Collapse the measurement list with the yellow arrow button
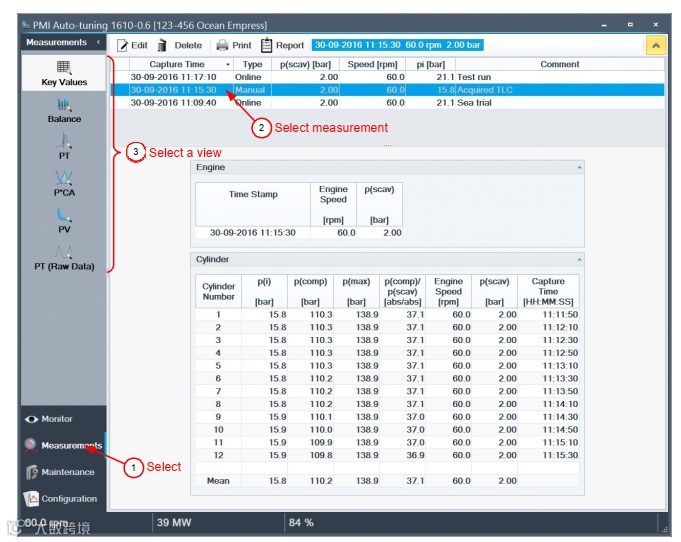Screen dimensions: 681x542 coord(656,45)
